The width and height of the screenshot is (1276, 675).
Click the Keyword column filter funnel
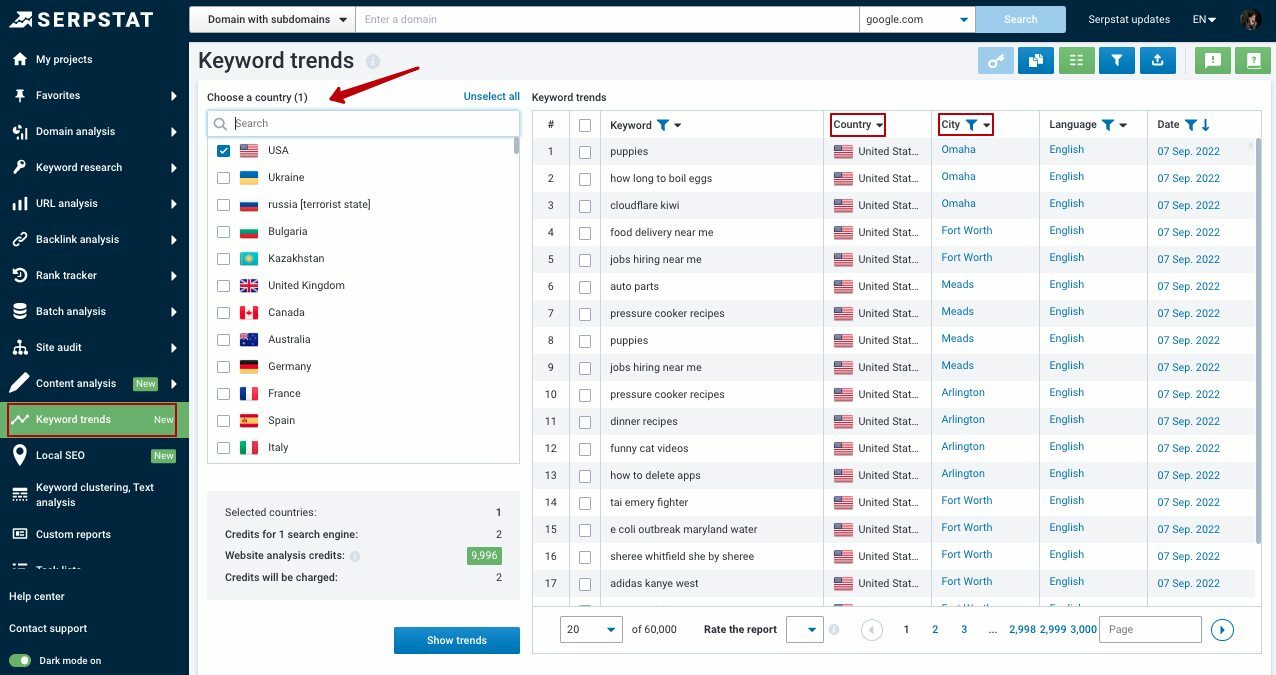click(662, 125)
